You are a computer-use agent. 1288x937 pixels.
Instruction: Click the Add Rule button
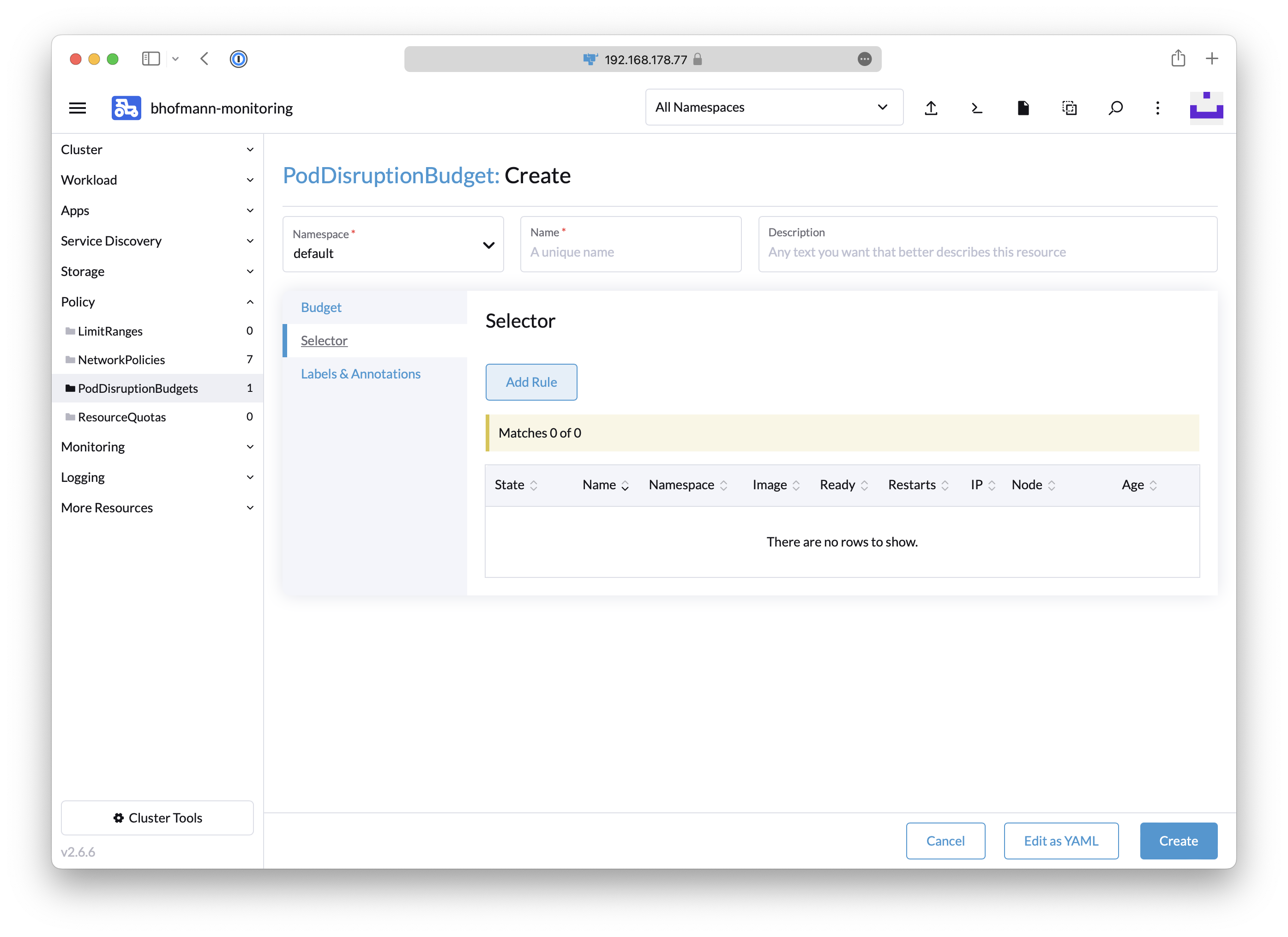pos(531,382)
